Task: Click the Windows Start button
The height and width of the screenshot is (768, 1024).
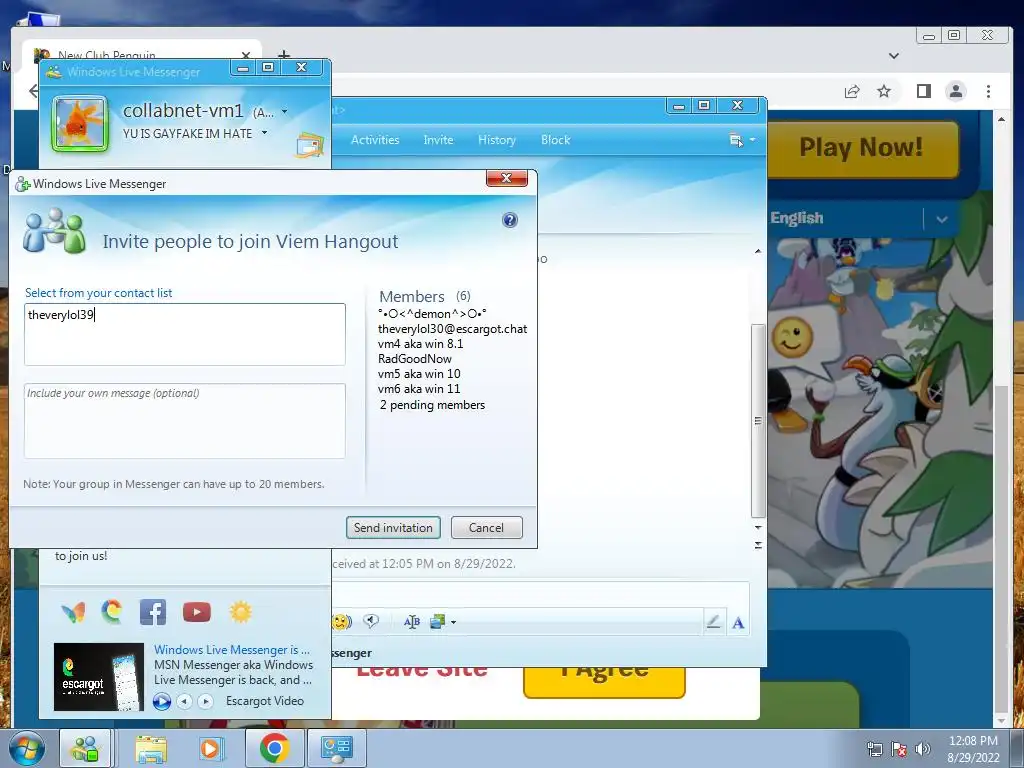Action: pyautogui.click(x=27, y=749)
